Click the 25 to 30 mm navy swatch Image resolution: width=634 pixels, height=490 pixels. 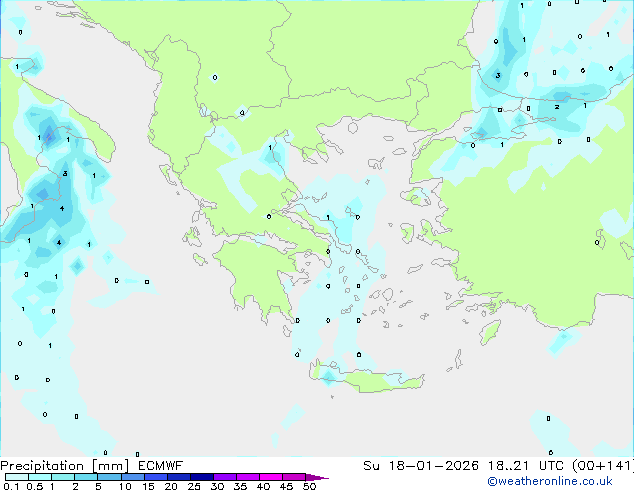coord(201,477)
